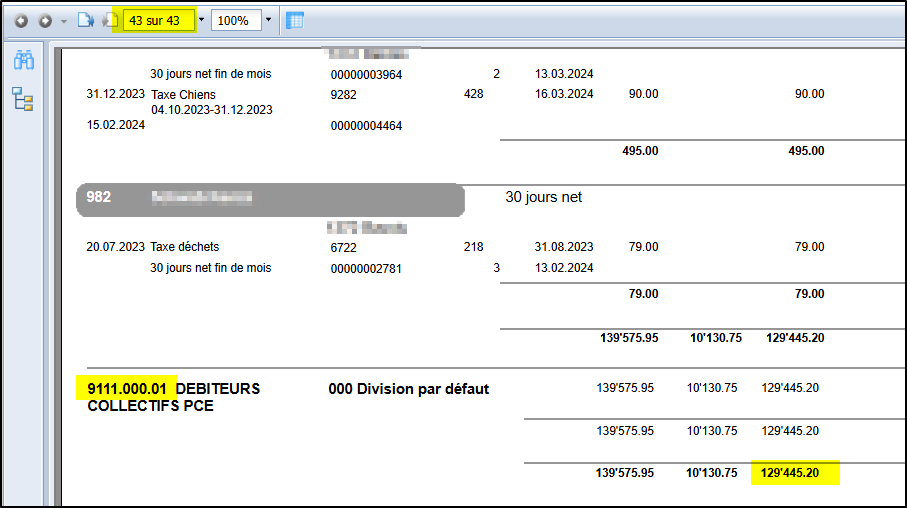907x508 pixels.
Task: Click the grey 982 debtor header
Action: click(270, 200)
